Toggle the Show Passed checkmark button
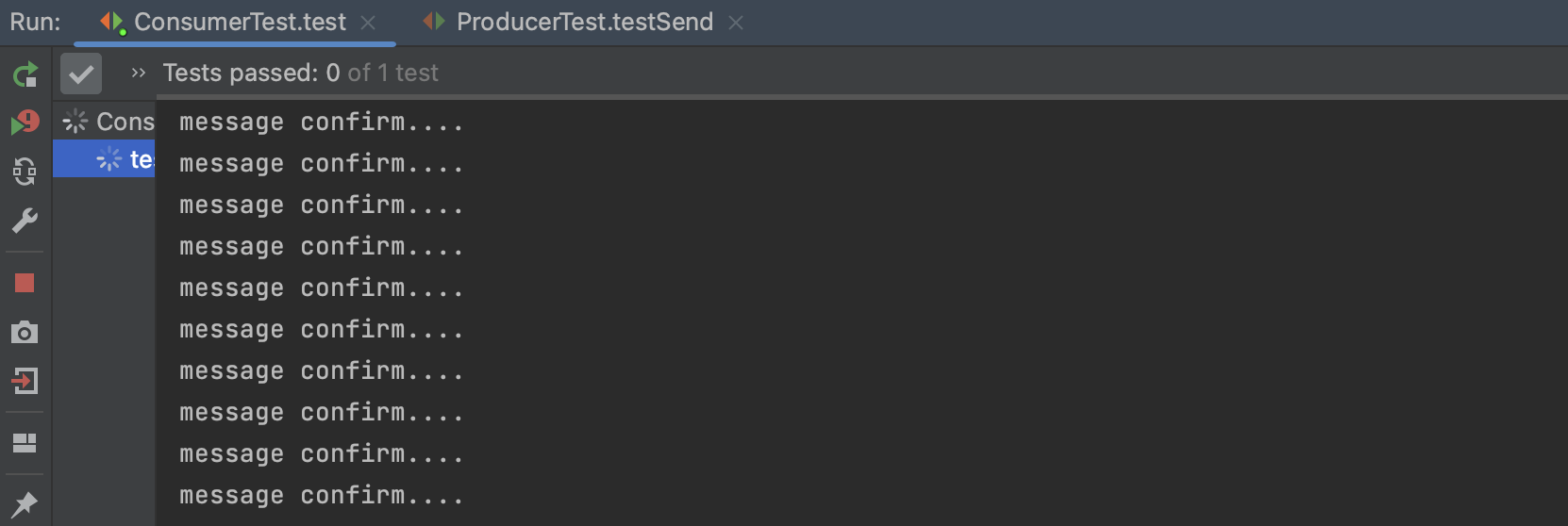The image size is (1568, 526). pyautogui.click(x=81, y=74)
